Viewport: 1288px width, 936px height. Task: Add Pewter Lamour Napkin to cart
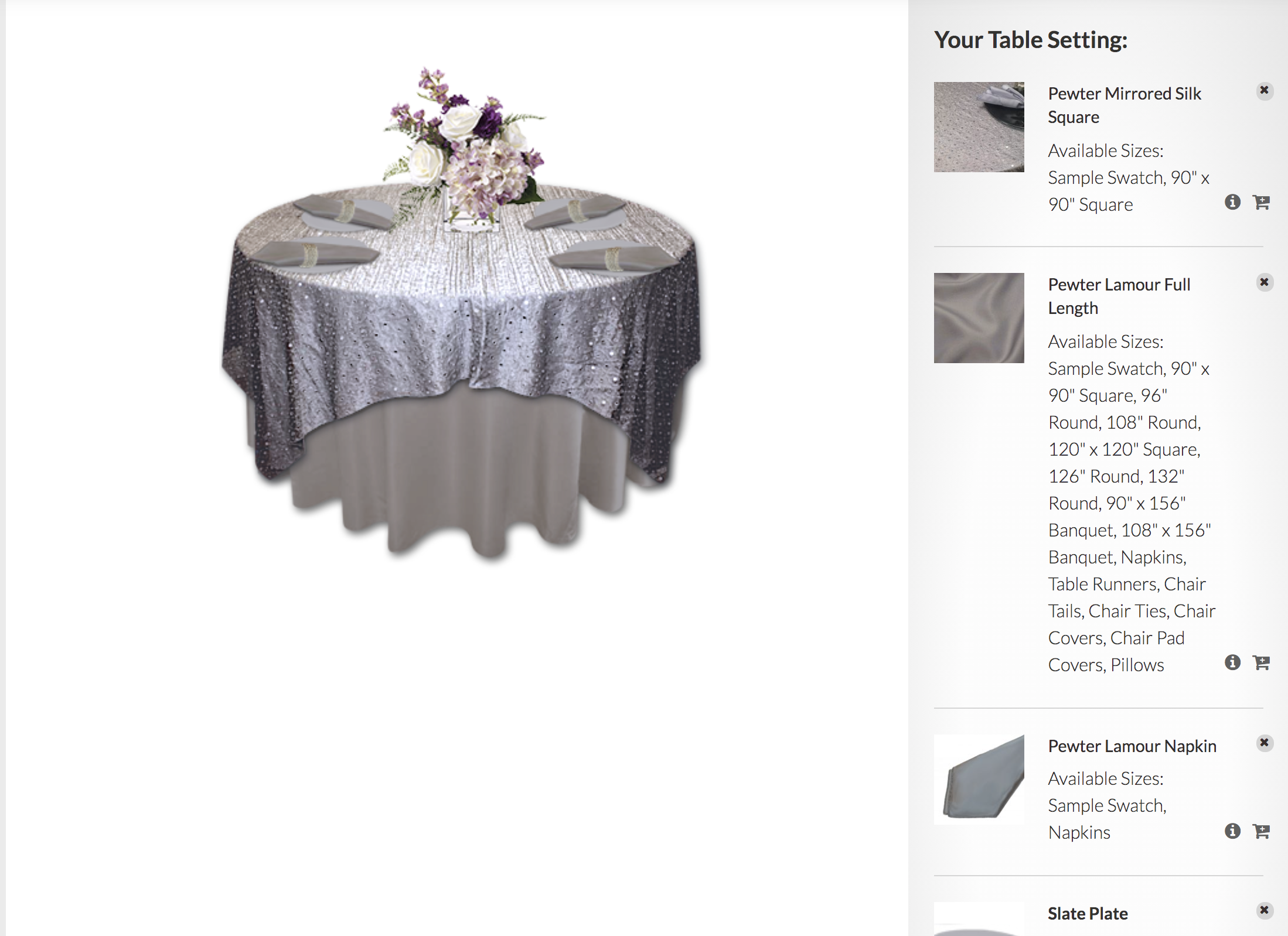1261,832
